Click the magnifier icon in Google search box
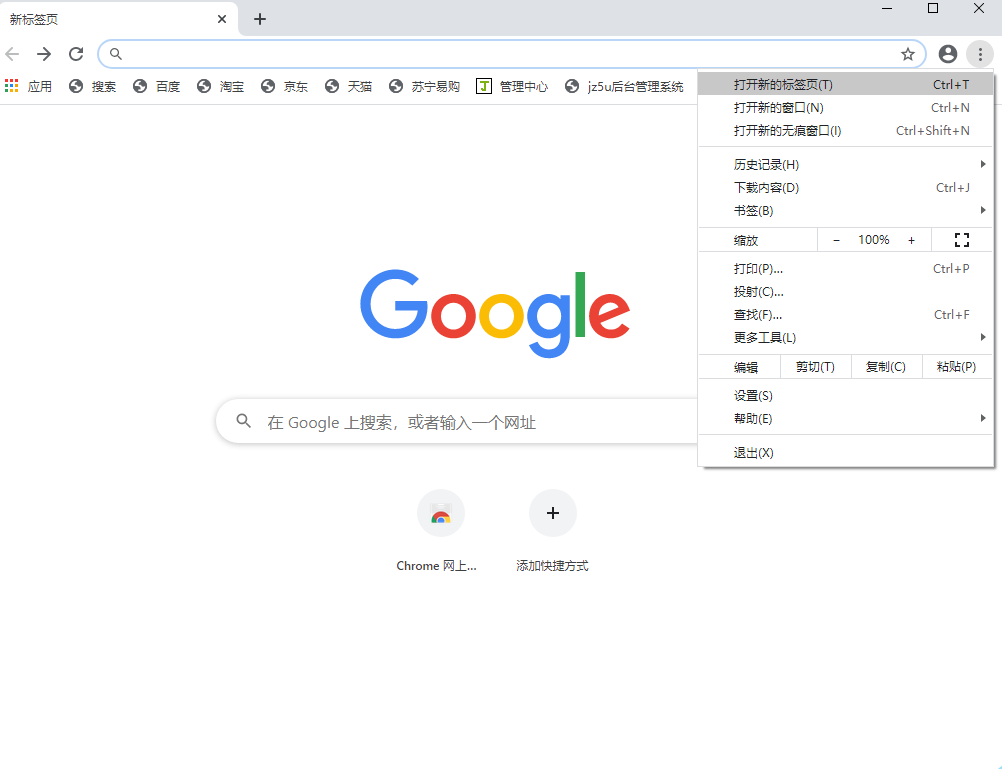1002x769 pixels. 243,421
